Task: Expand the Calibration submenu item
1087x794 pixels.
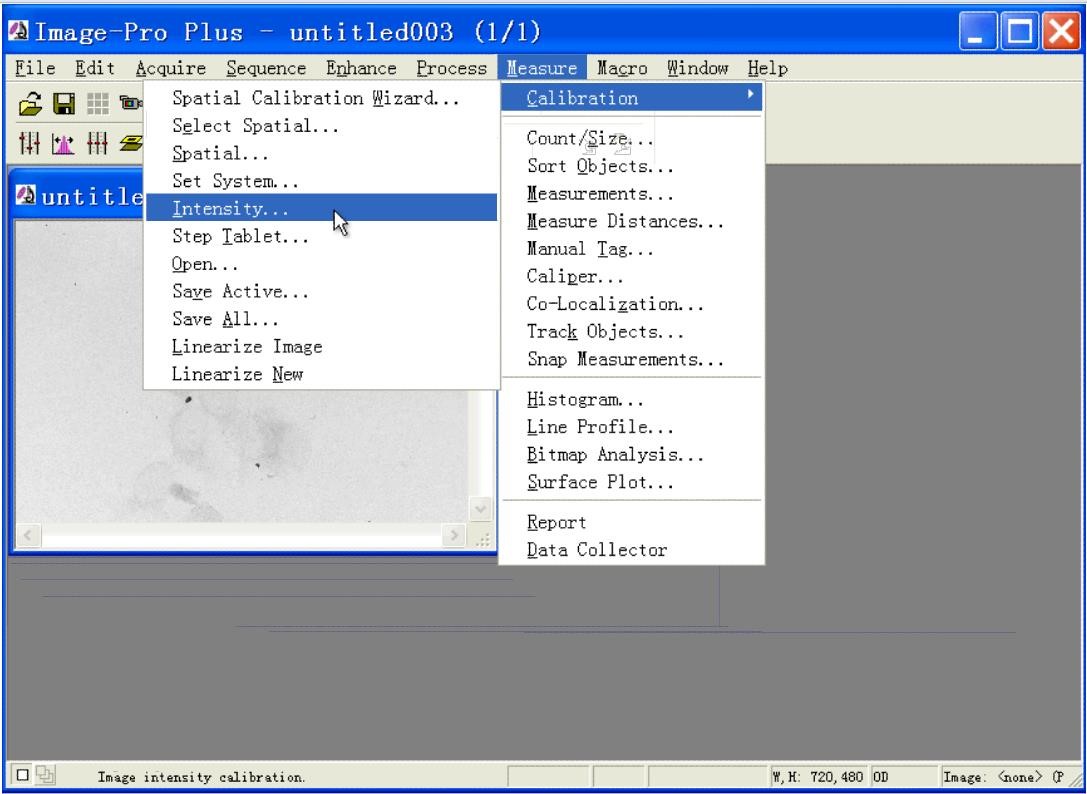Action: click(632, 98)
